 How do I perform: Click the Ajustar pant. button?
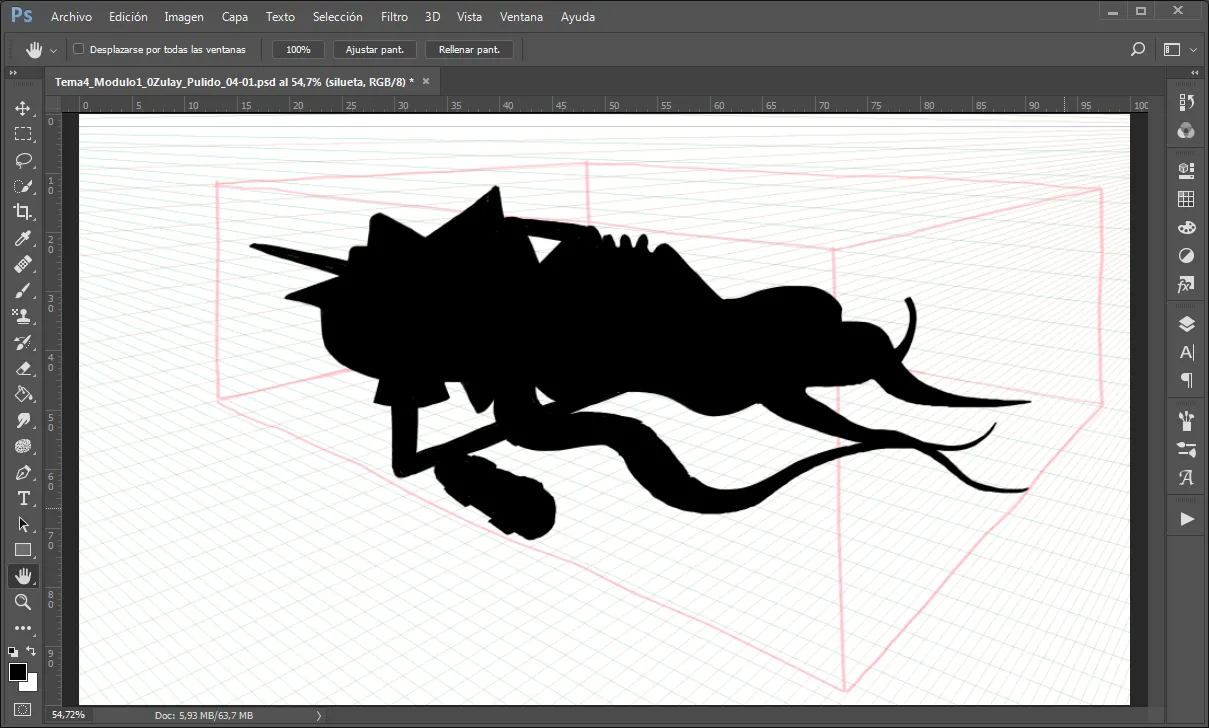[375, 49]
